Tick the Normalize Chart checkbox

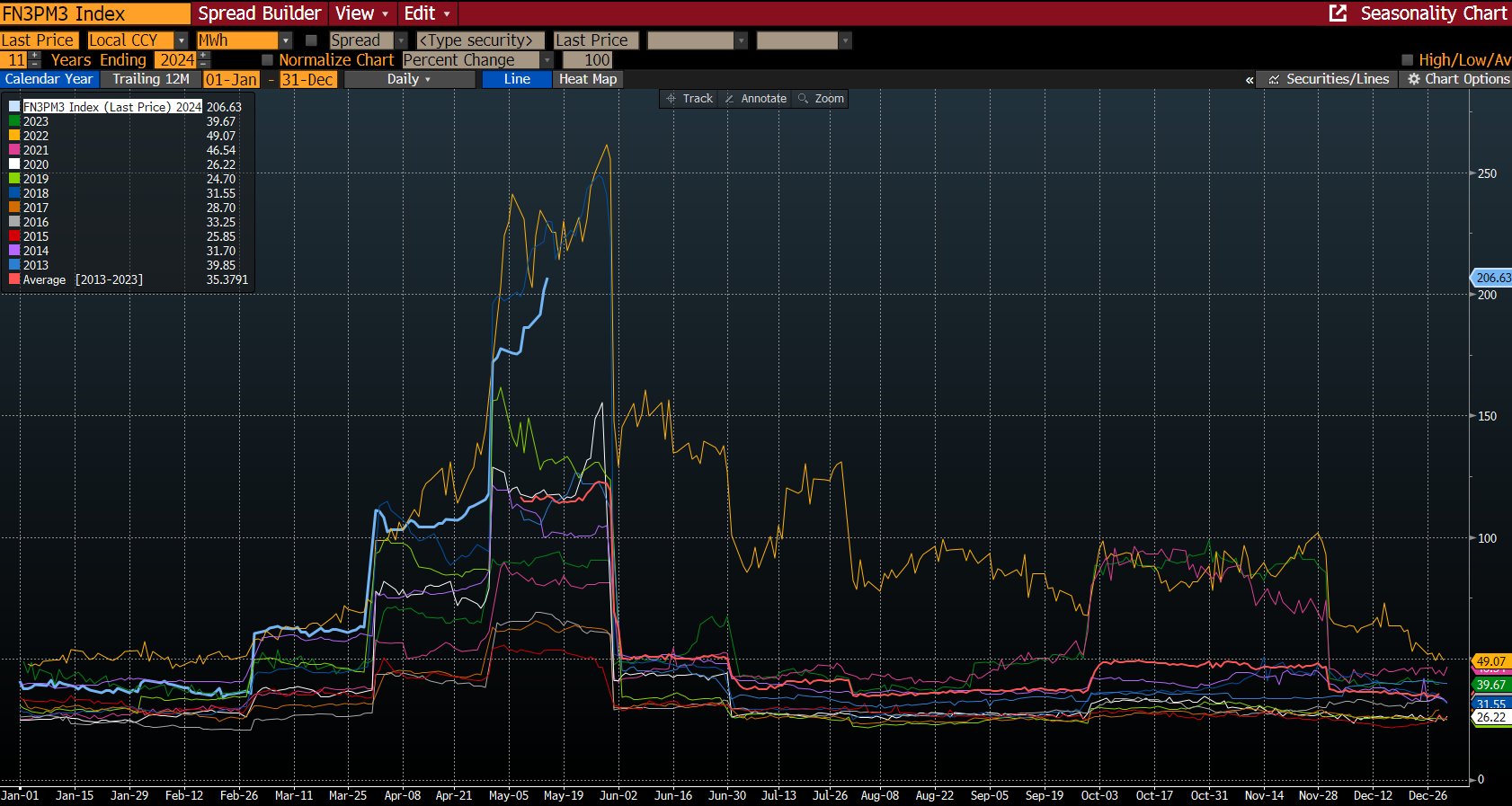[267, 60]
